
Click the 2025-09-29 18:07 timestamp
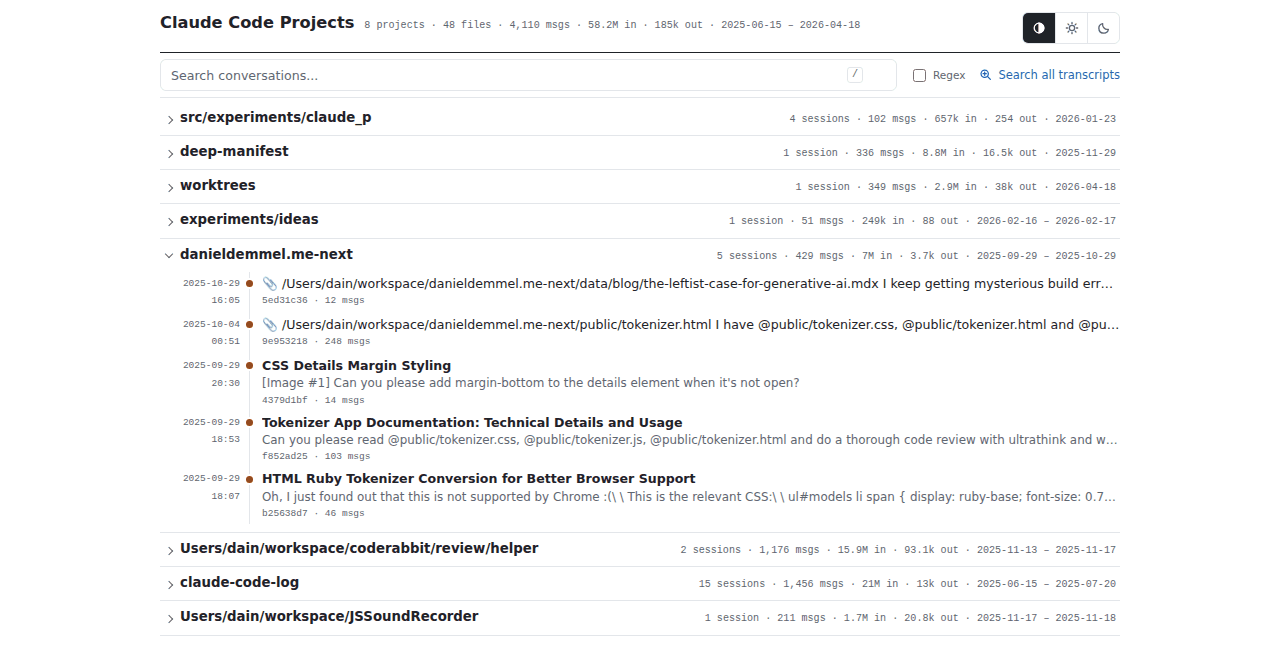pos(211,487)
